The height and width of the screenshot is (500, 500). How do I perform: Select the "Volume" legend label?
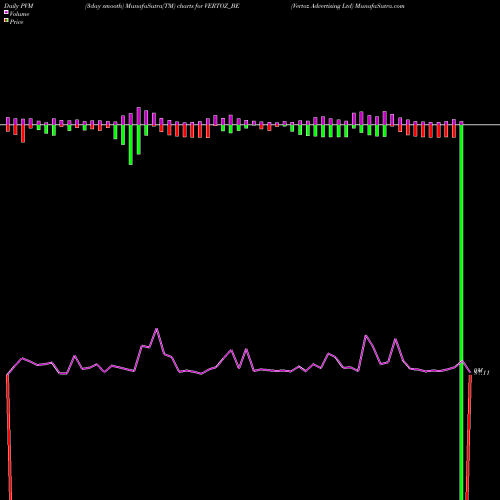tap(19, 14)
